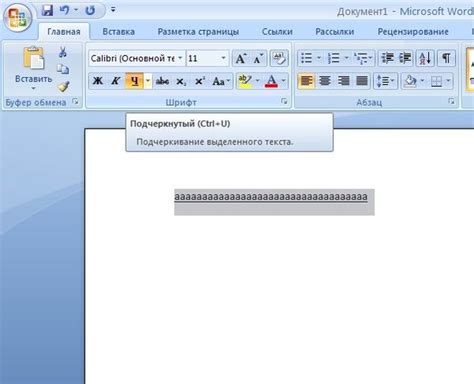Toggle superscript formatting
Viewport: 474px width, 384px height.
tap(200, 81)
